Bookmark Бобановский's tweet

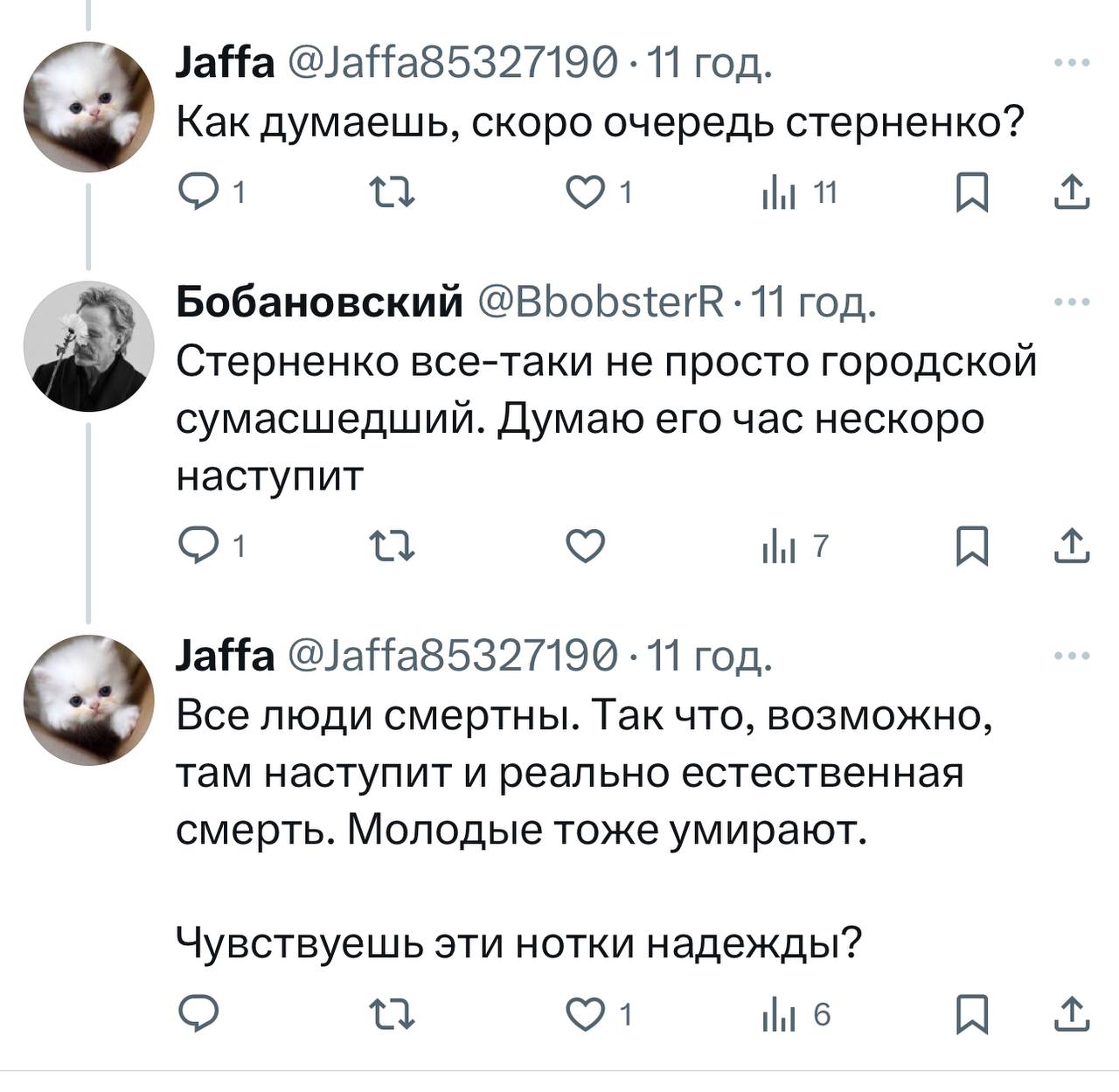tap(971, 546)
